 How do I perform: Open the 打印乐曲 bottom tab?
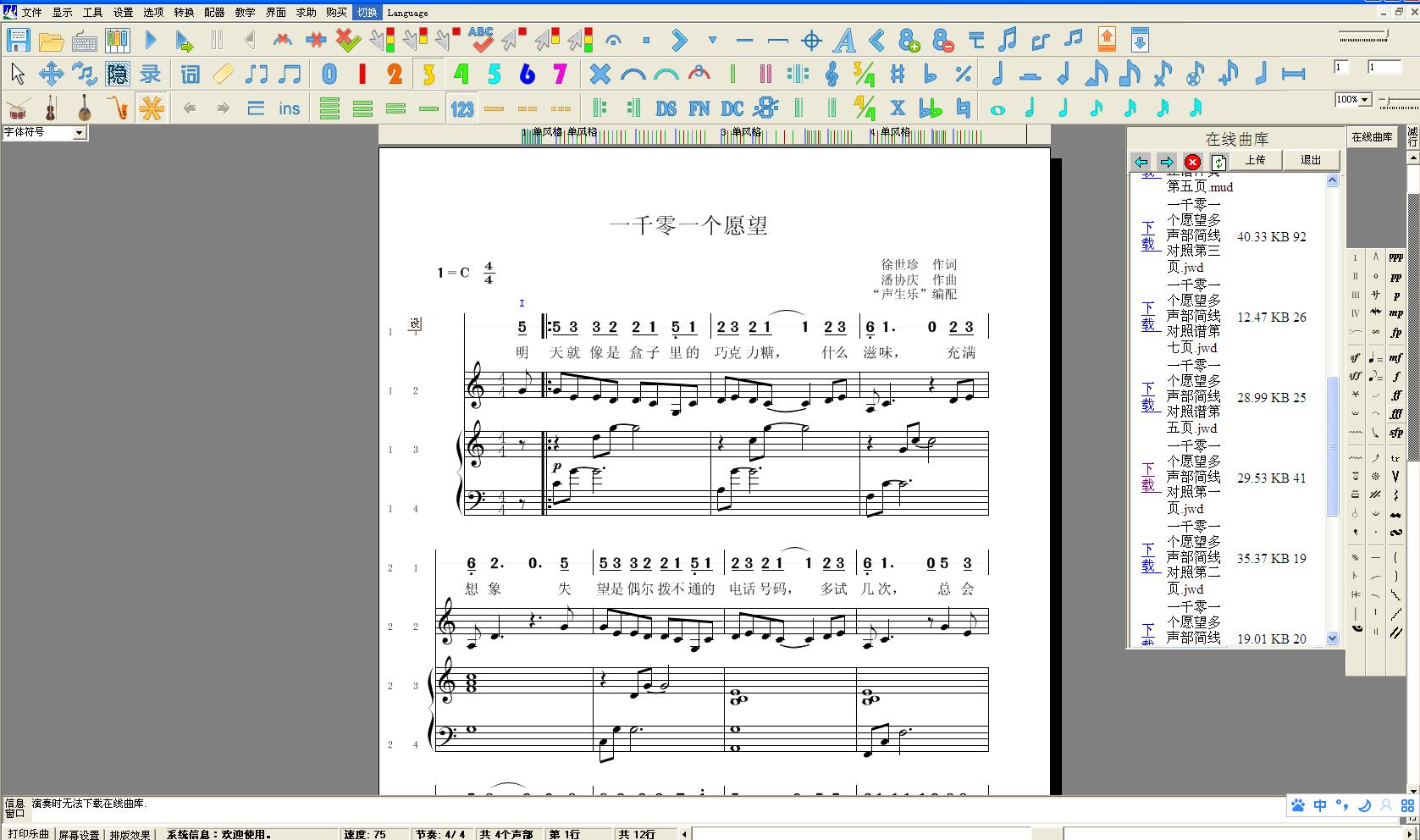click(29, 834)
